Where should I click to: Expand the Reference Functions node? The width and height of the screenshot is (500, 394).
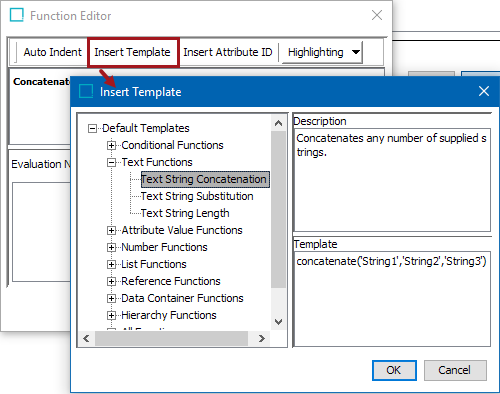[x=111, y=281]
